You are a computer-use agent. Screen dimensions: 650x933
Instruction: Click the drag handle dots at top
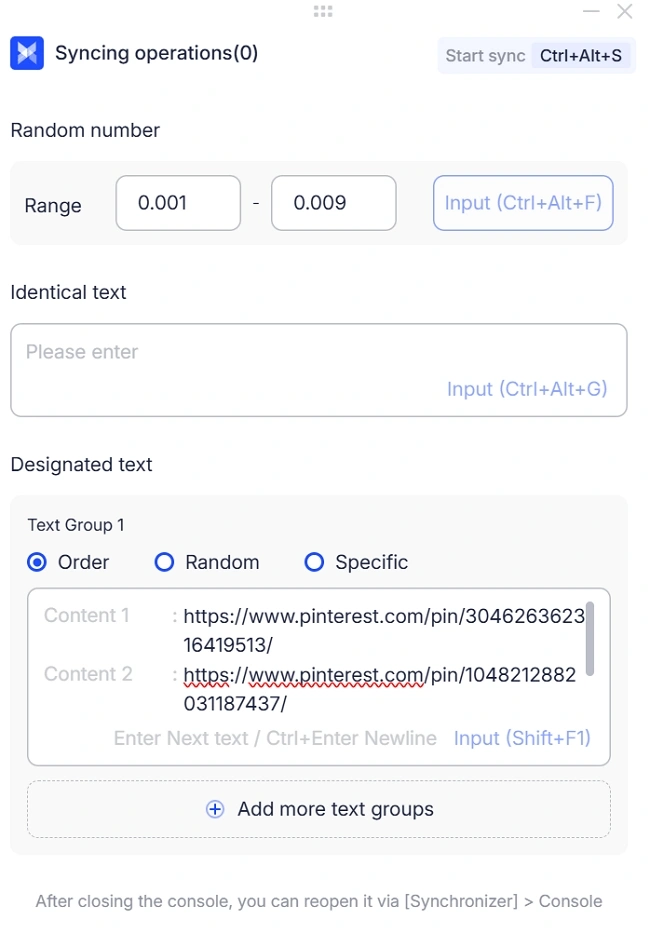coord(323,11)
